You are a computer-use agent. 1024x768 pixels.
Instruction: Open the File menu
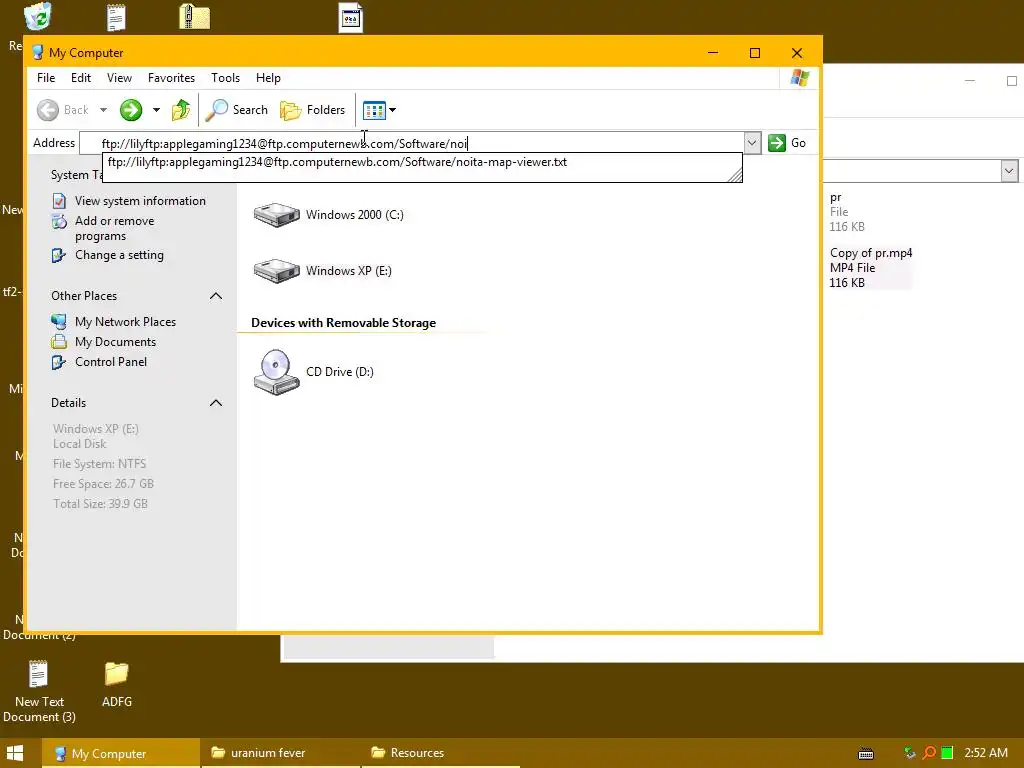coord(46,78)
